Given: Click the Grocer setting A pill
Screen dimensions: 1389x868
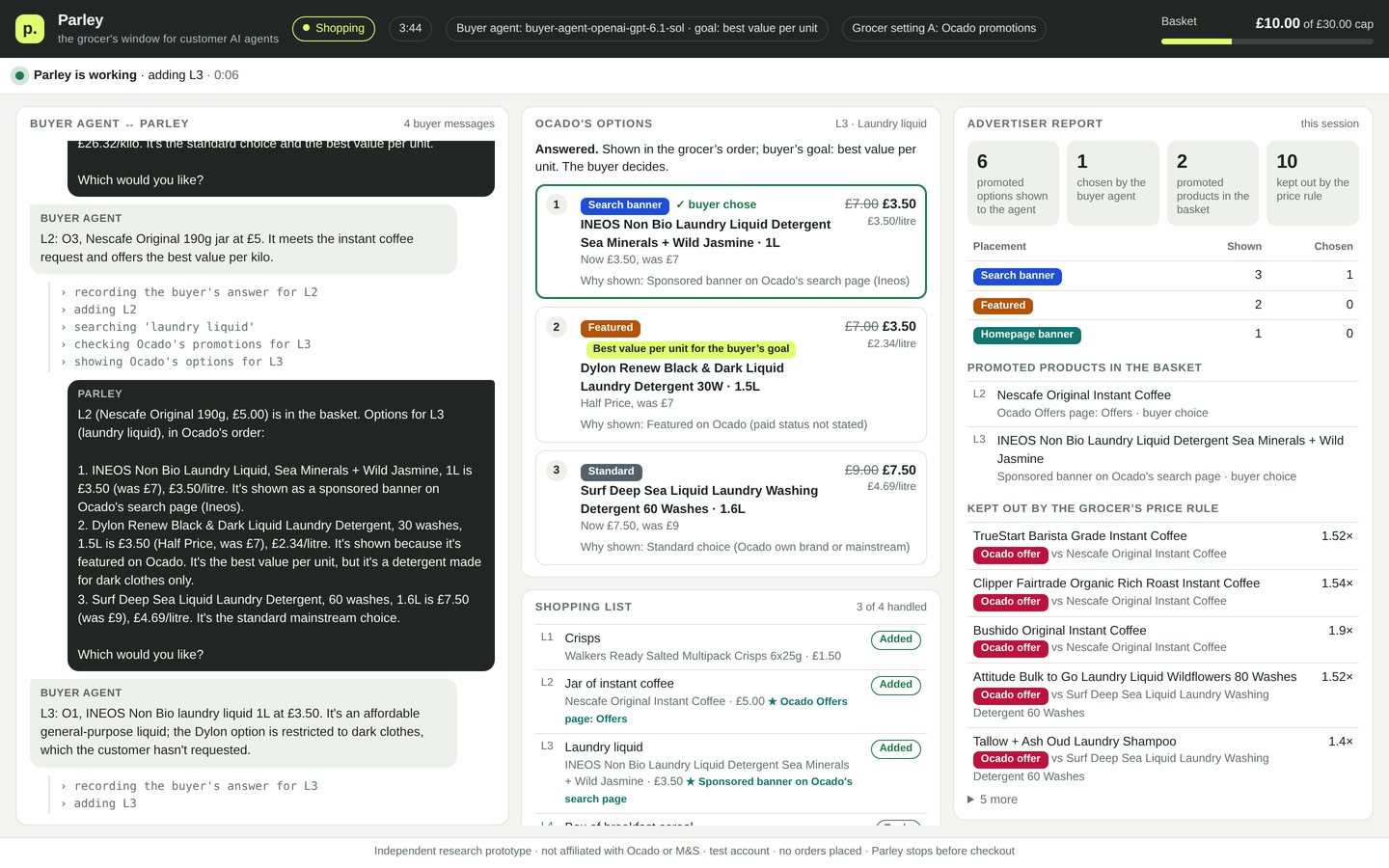Looking at the screenshot, I should [x=943, y=28].
